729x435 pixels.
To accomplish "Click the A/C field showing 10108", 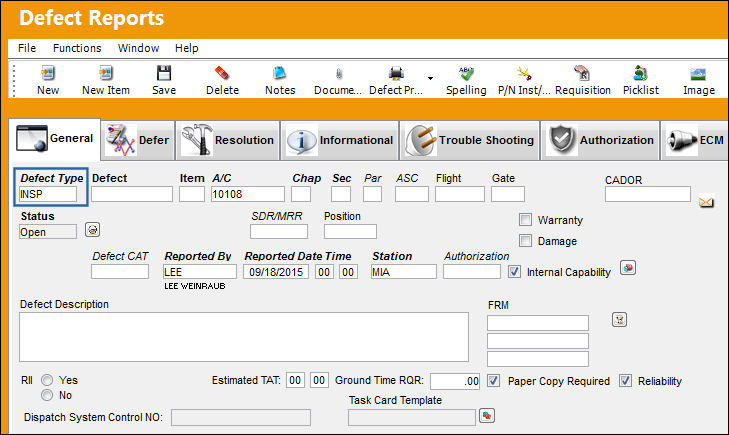I will coord(248,194).
